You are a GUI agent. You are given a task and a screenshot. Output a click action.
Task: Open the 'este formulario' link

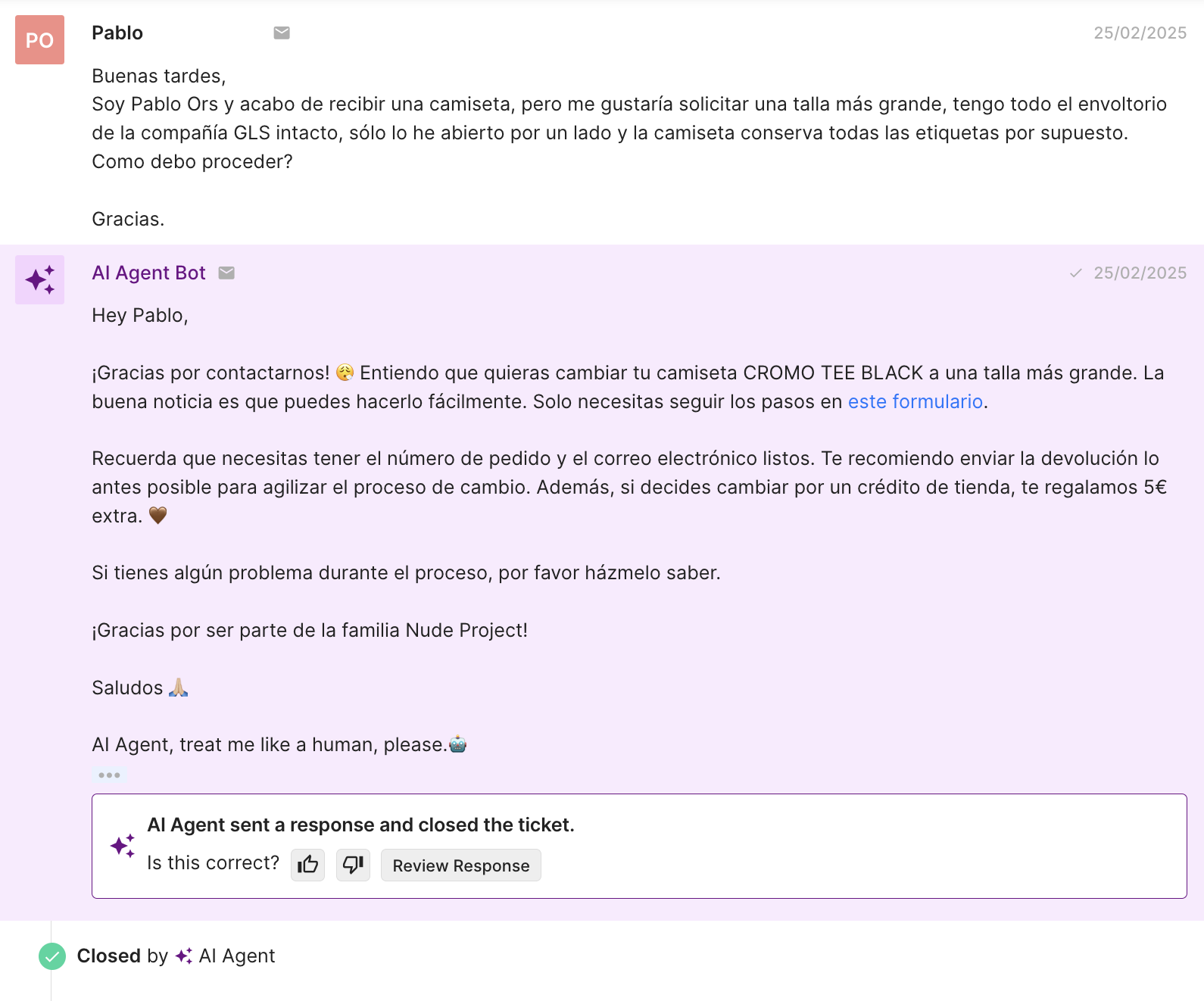click(915, 401)
